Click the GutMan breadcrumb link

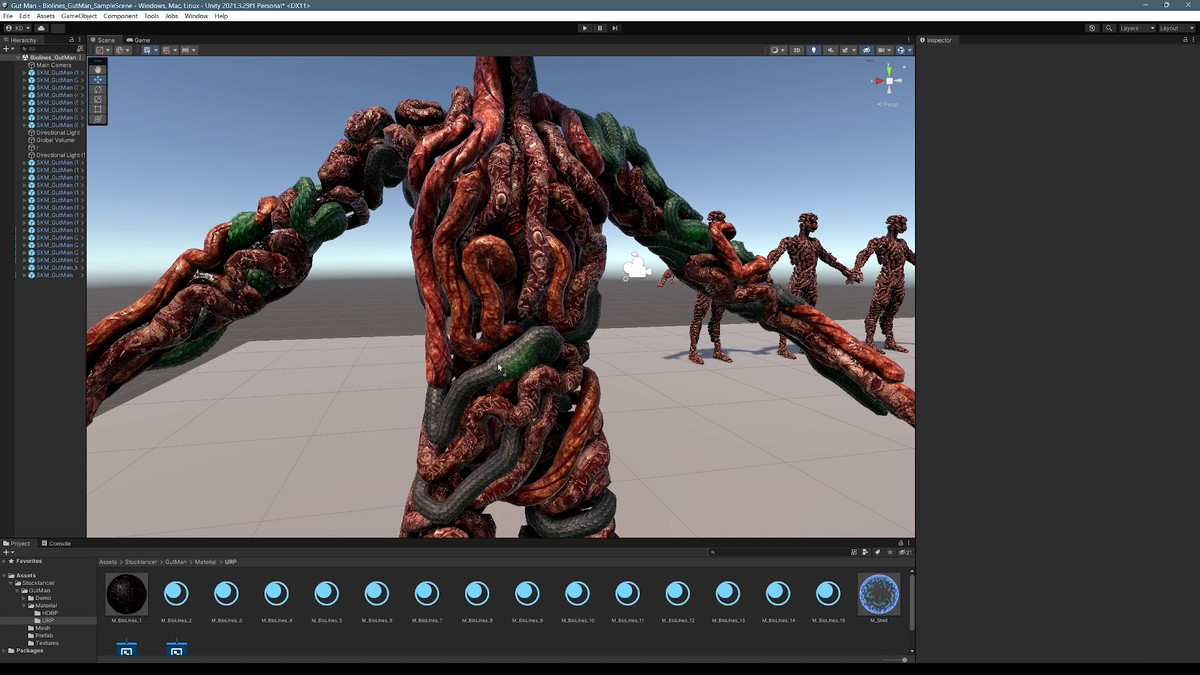(x=176, y=562)
